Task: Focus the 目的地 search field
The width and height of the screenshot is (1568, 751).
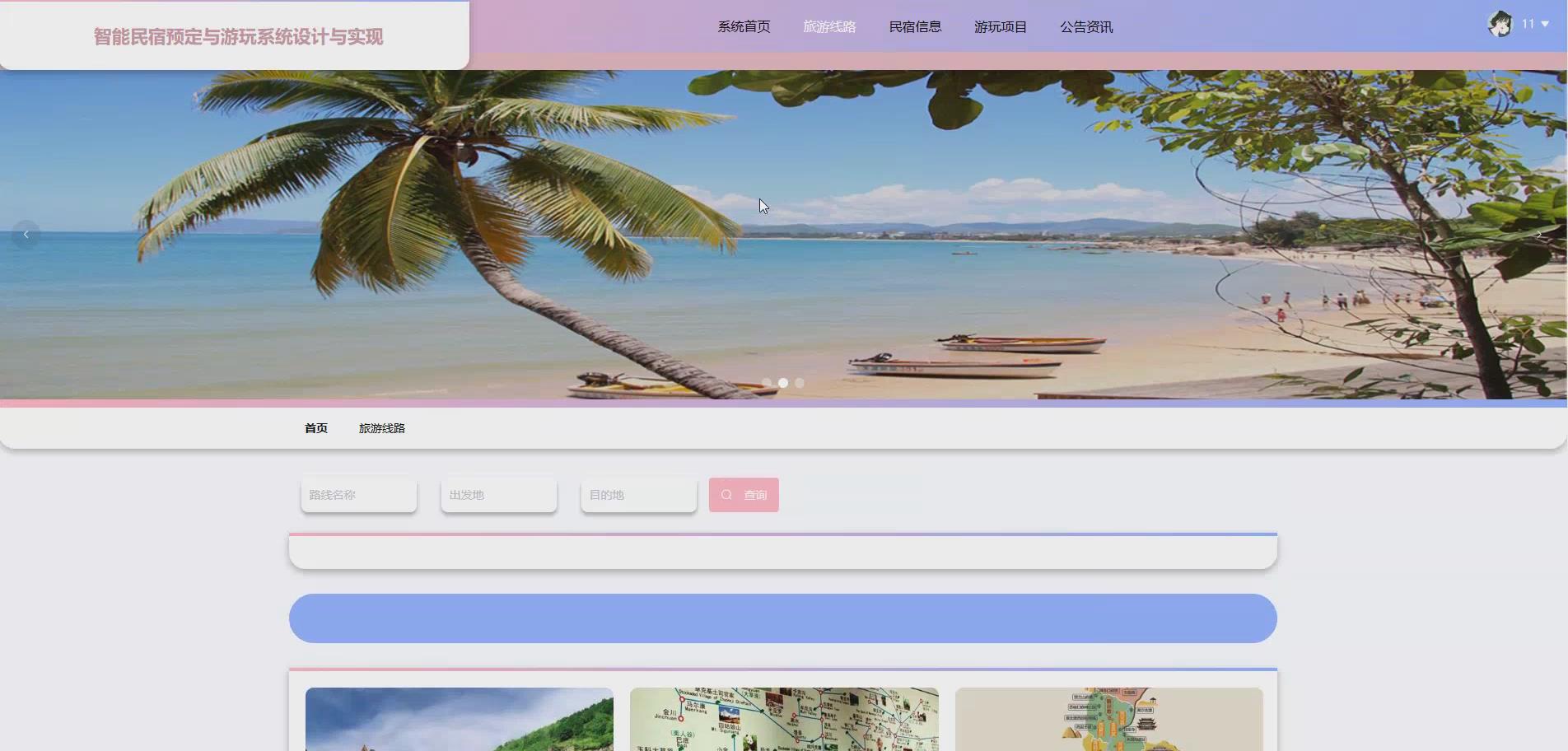Action: 639,495
